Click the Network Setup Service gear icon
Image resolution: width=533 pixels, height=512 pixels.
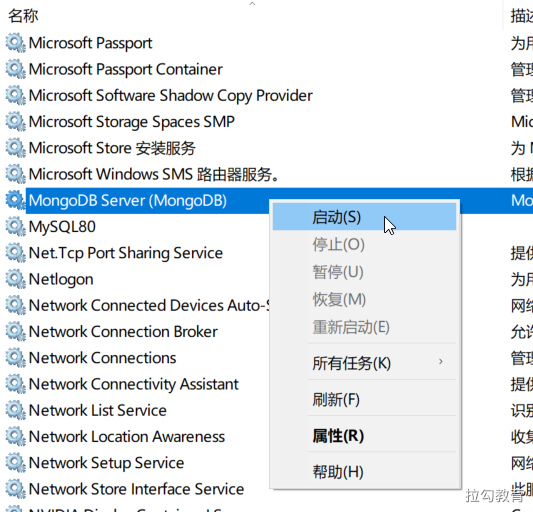point(16,463)
